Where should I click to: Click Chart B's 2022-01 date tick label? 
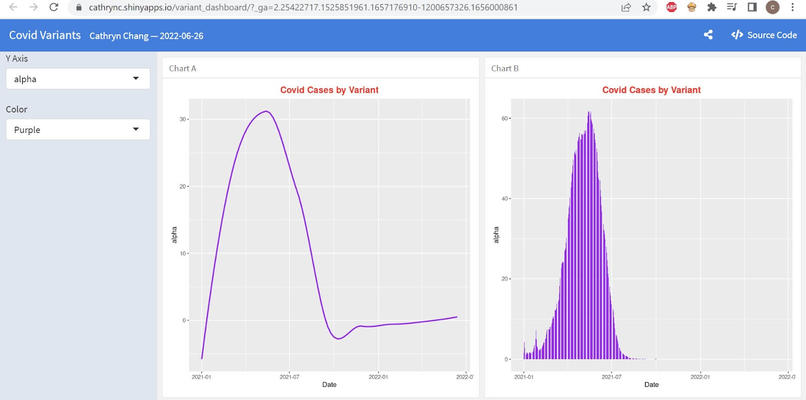700,376
